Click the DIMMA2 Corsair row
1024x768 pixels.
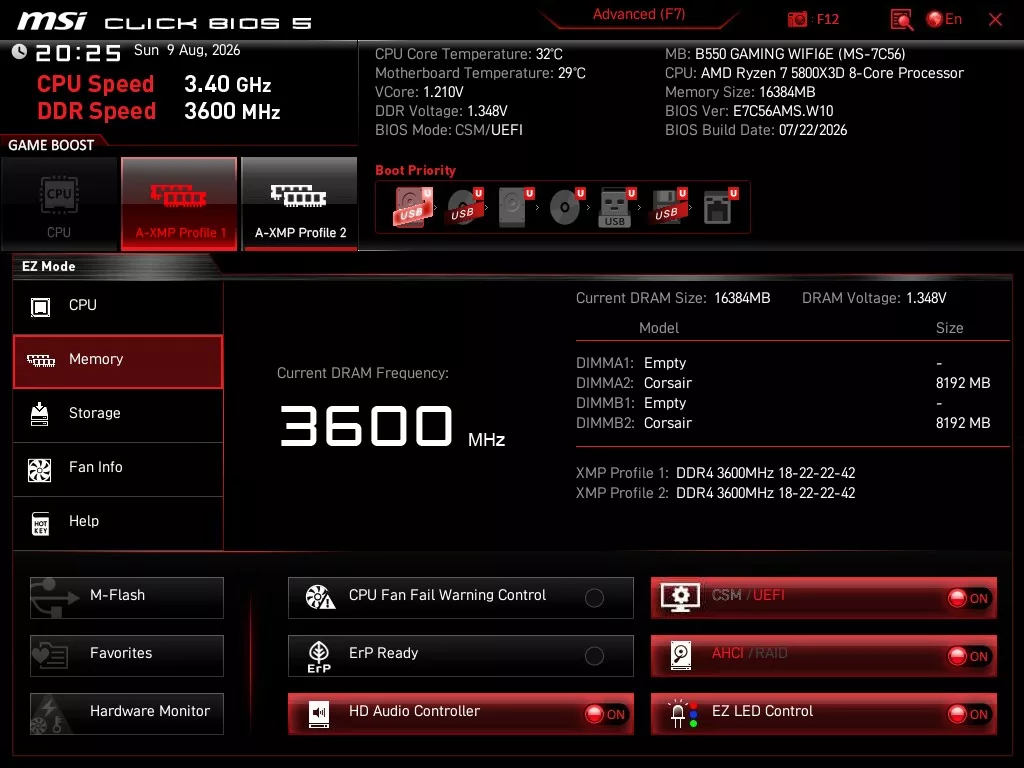[x=783, y=383]
